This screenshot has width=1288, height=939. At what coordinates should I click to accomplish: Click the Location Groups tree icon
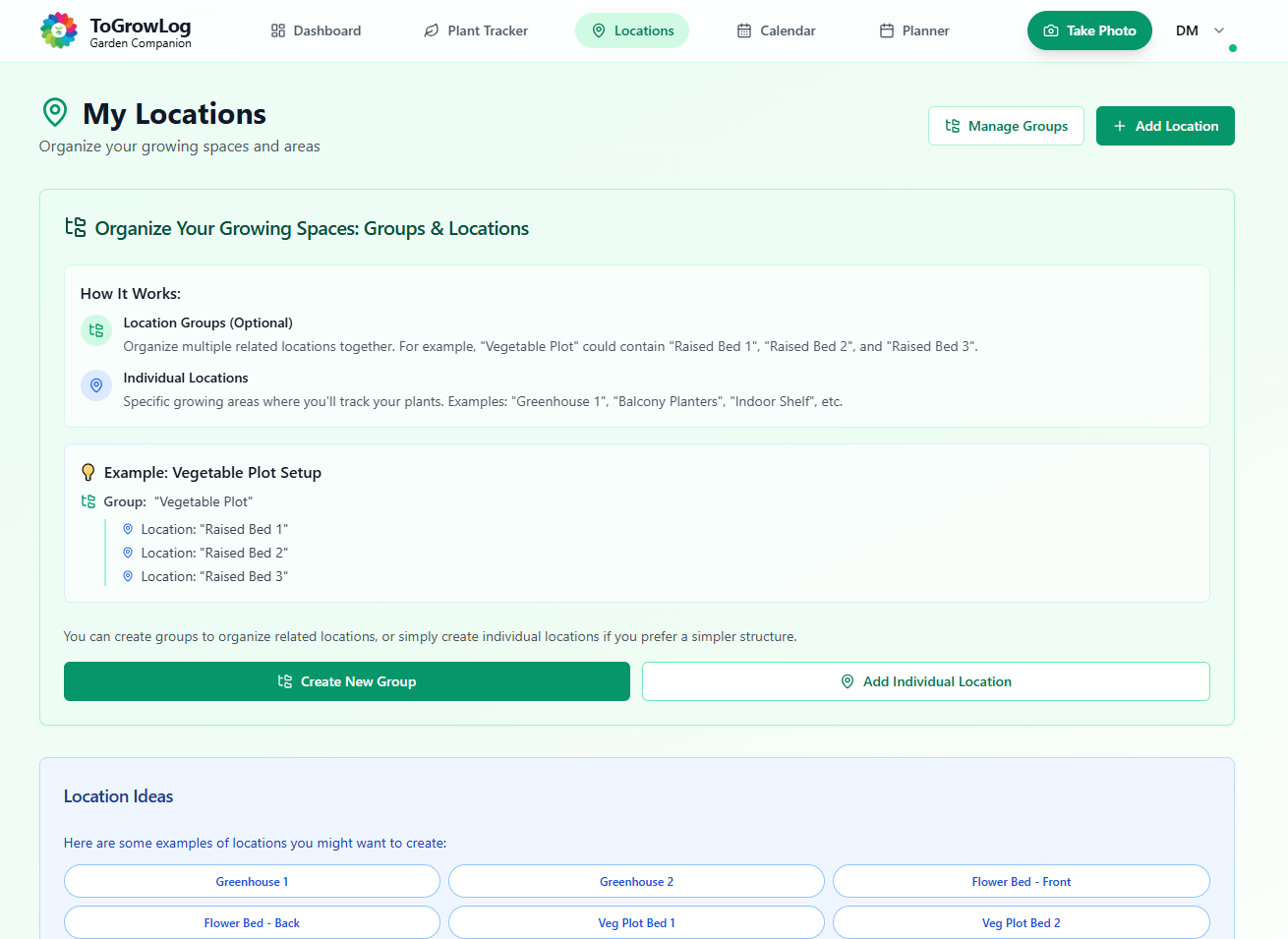point(96,330)
